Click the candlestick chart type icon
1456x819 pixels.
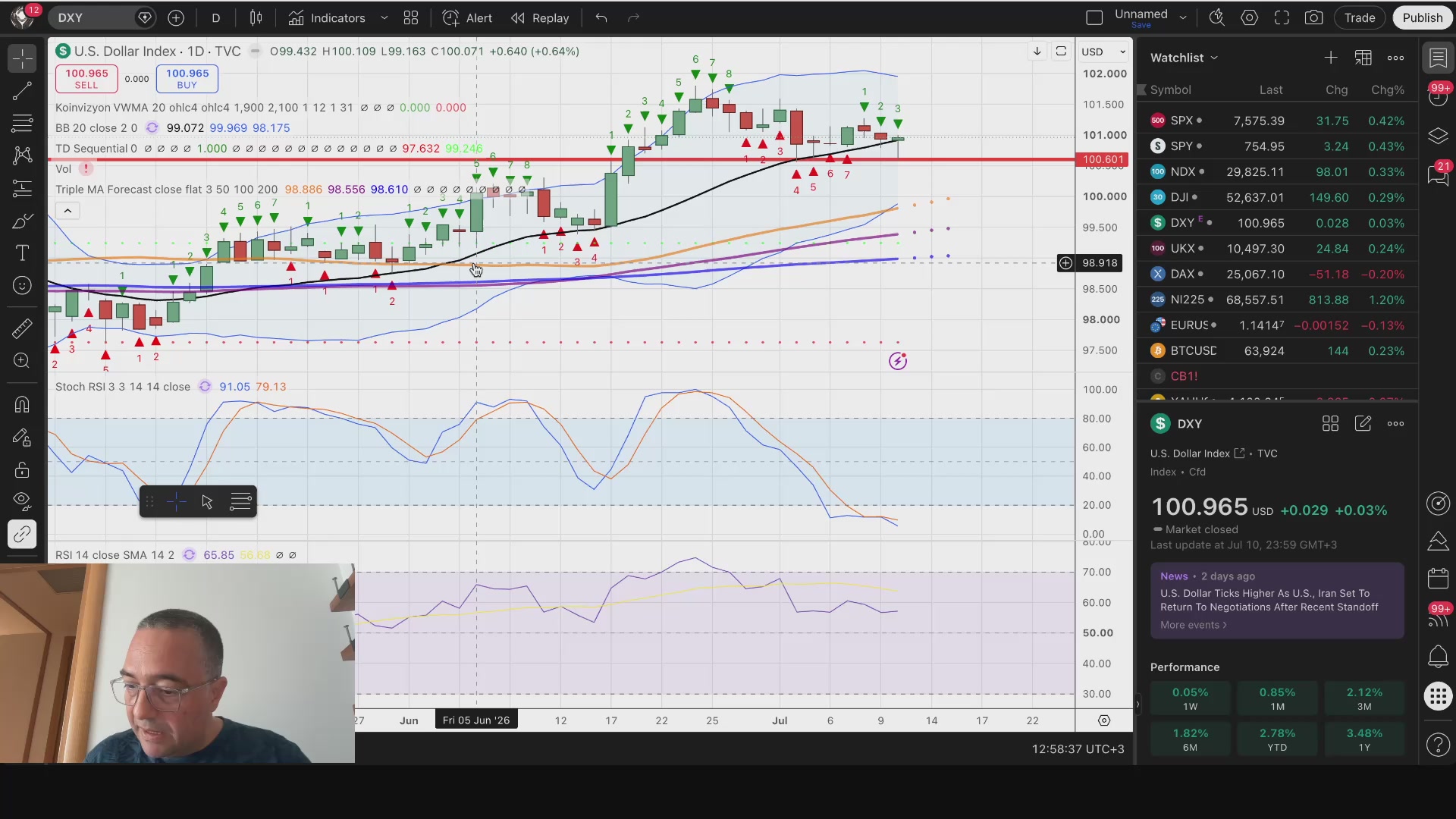[256, 18]
